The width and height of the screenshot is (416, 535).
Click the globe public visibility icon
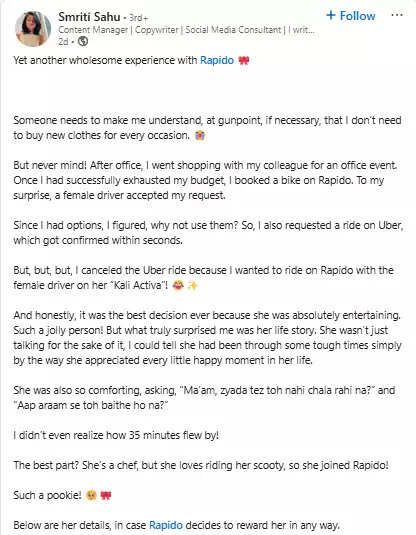[83, 42]
